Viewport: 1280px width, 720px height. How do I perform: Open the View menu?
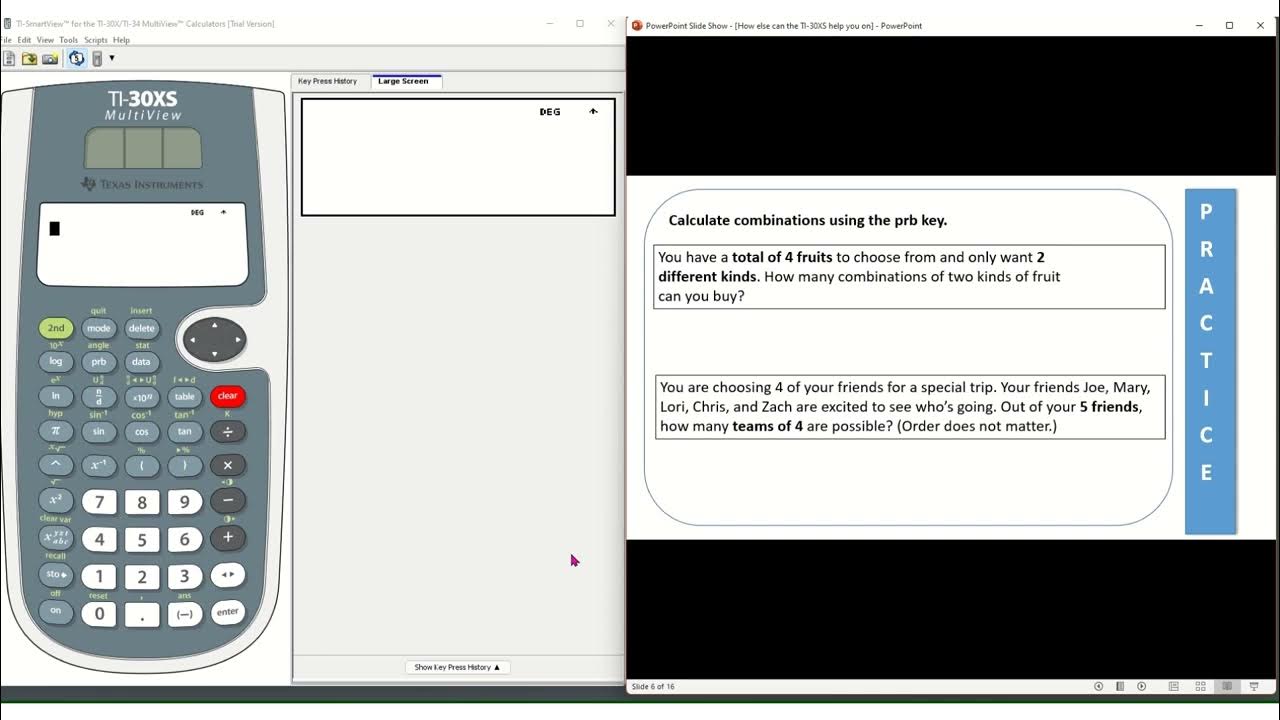pyautogui.click(x=45, y=40)
